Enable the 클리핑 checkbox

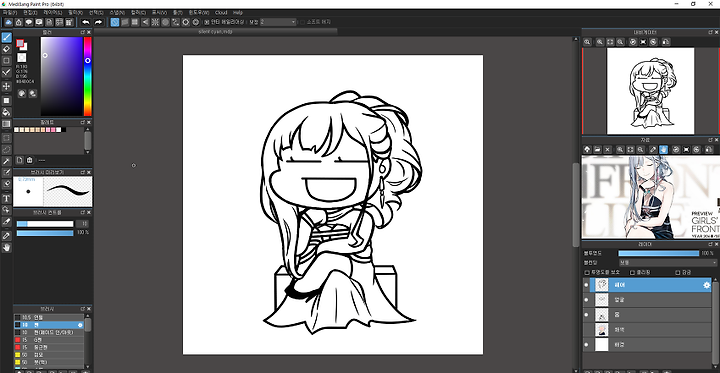tap(632, 272)
